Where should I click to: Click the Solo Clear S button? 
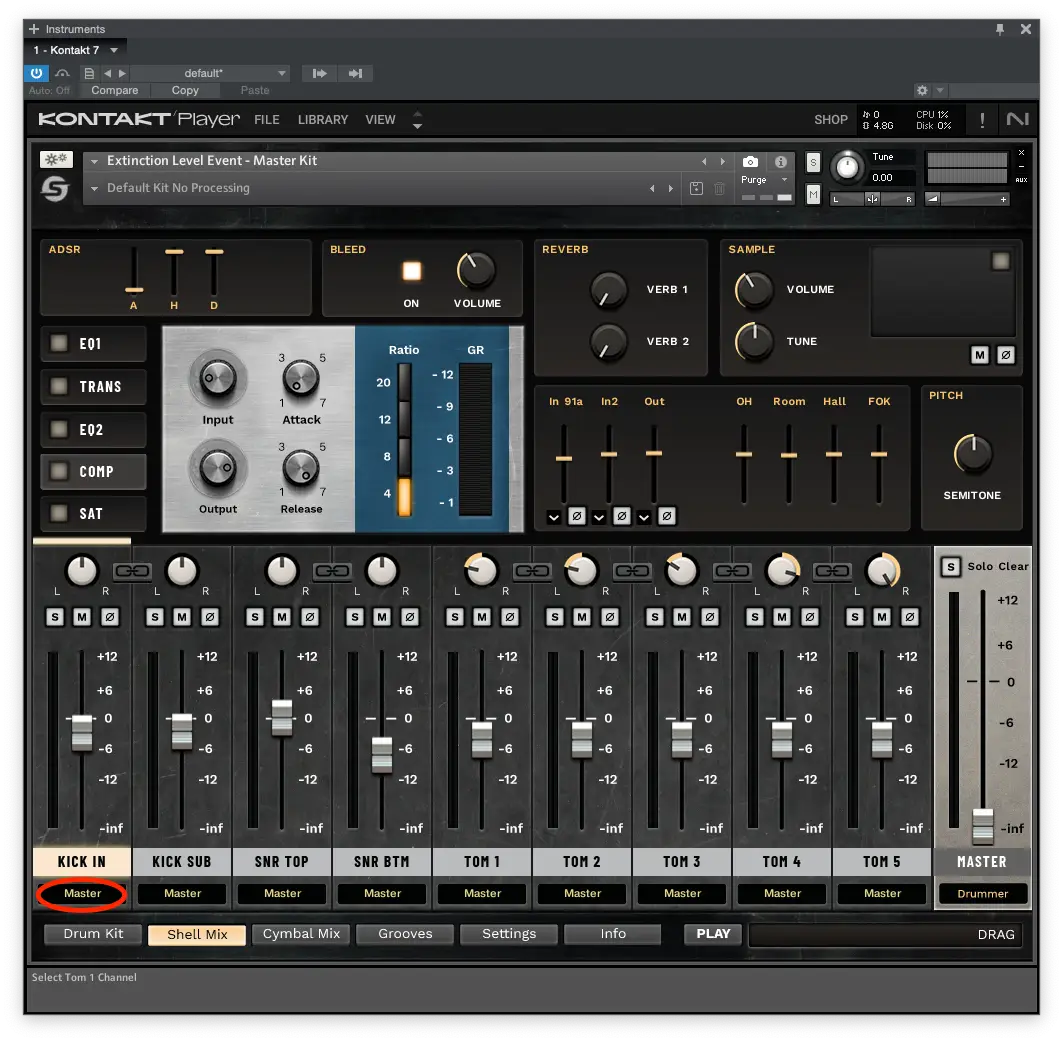(x=950, y=566)
